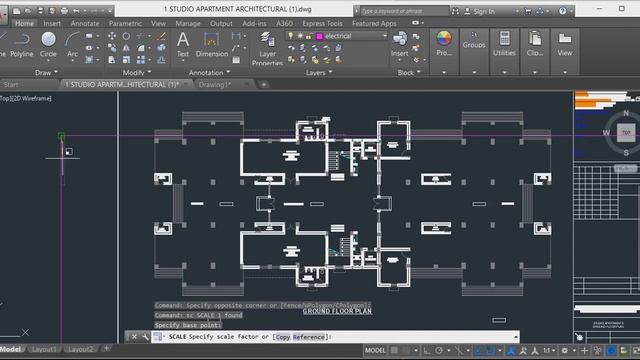Click the Hatch tool in Draw panel
The width and height of the screenshot is (640, 360).
89,60
